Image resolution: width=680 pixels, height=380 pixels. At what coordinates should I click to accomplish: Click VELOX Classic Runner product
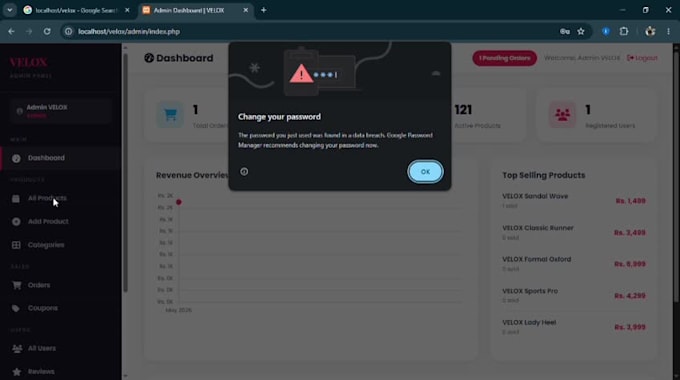click(538, 228)
